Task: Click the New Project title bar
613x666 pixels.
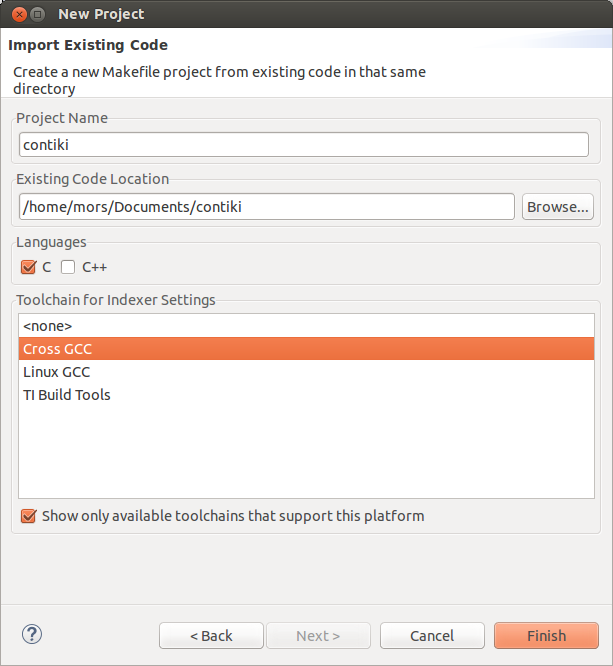Action: coord(300,14)
